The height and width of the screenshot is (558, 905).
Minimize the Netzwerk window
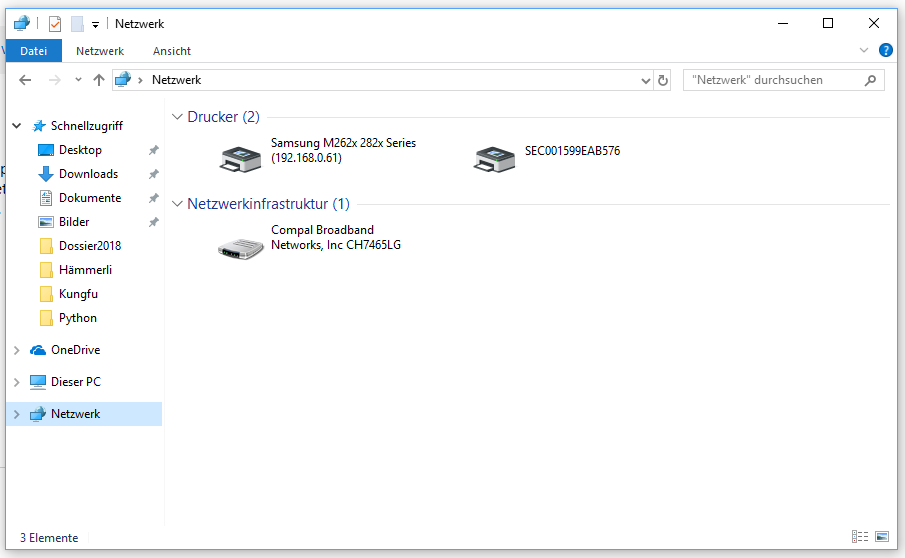783,24
